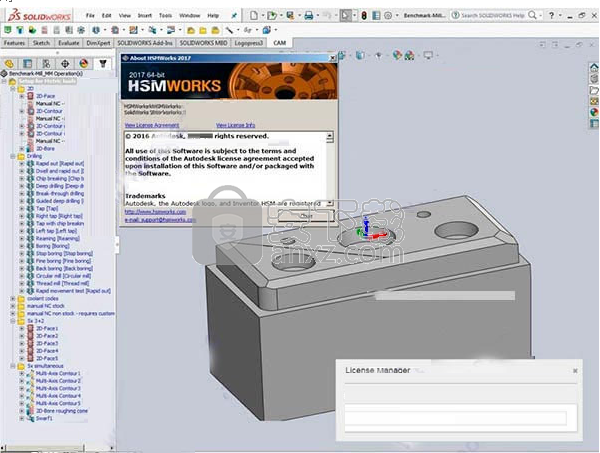Expand the 2D-Face operation node
This screenshot has height=453, width=600.
22,96
